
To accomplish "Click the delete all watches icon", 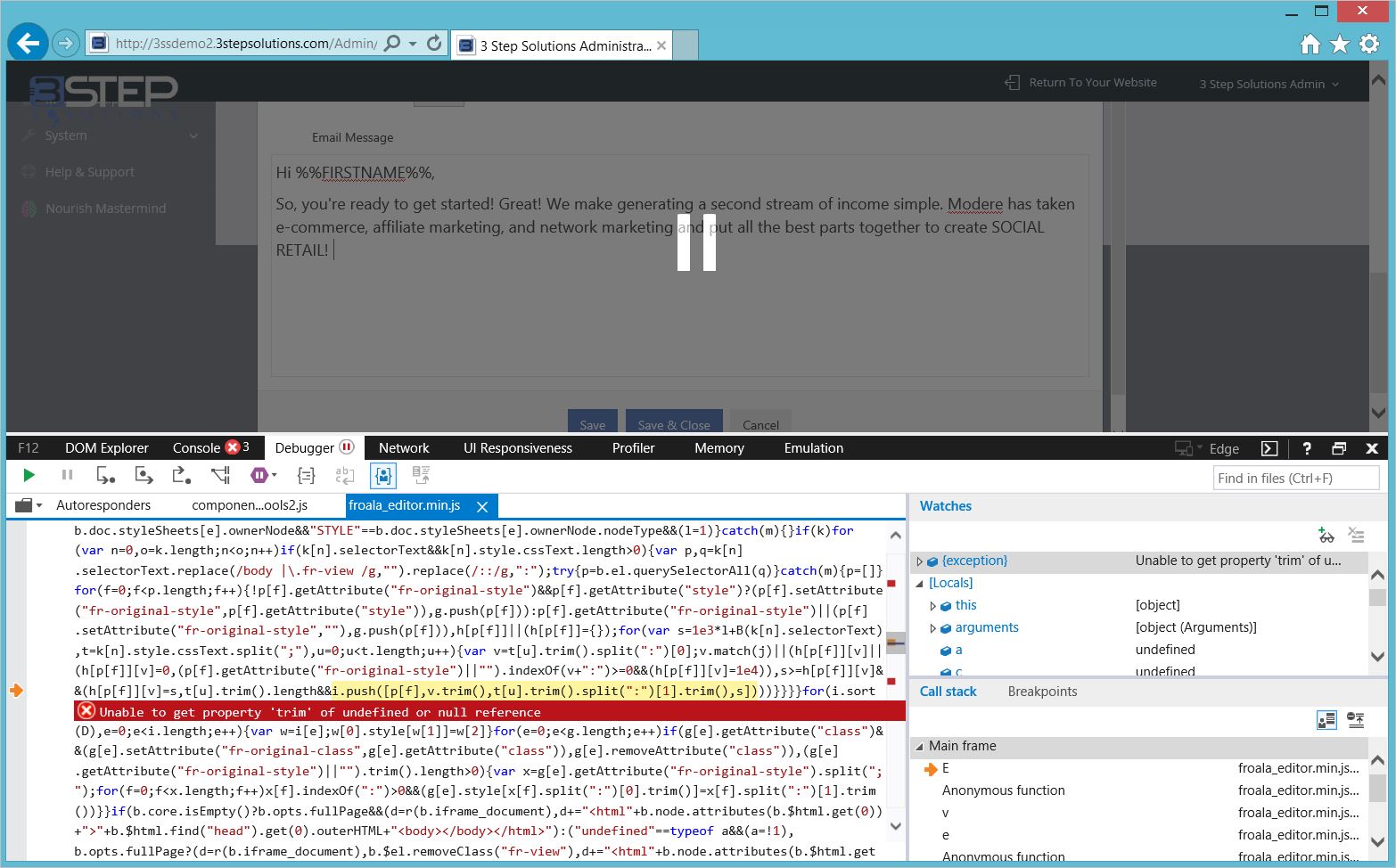I will click(1357, 535).
